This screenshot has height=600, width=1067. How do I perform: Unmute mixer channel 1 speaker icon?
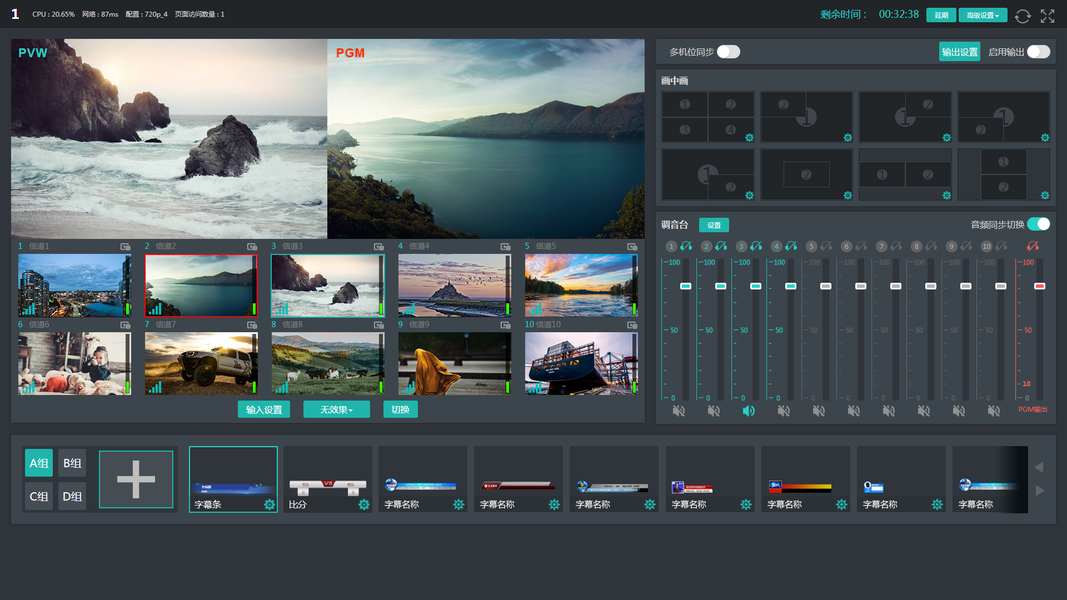678,411
